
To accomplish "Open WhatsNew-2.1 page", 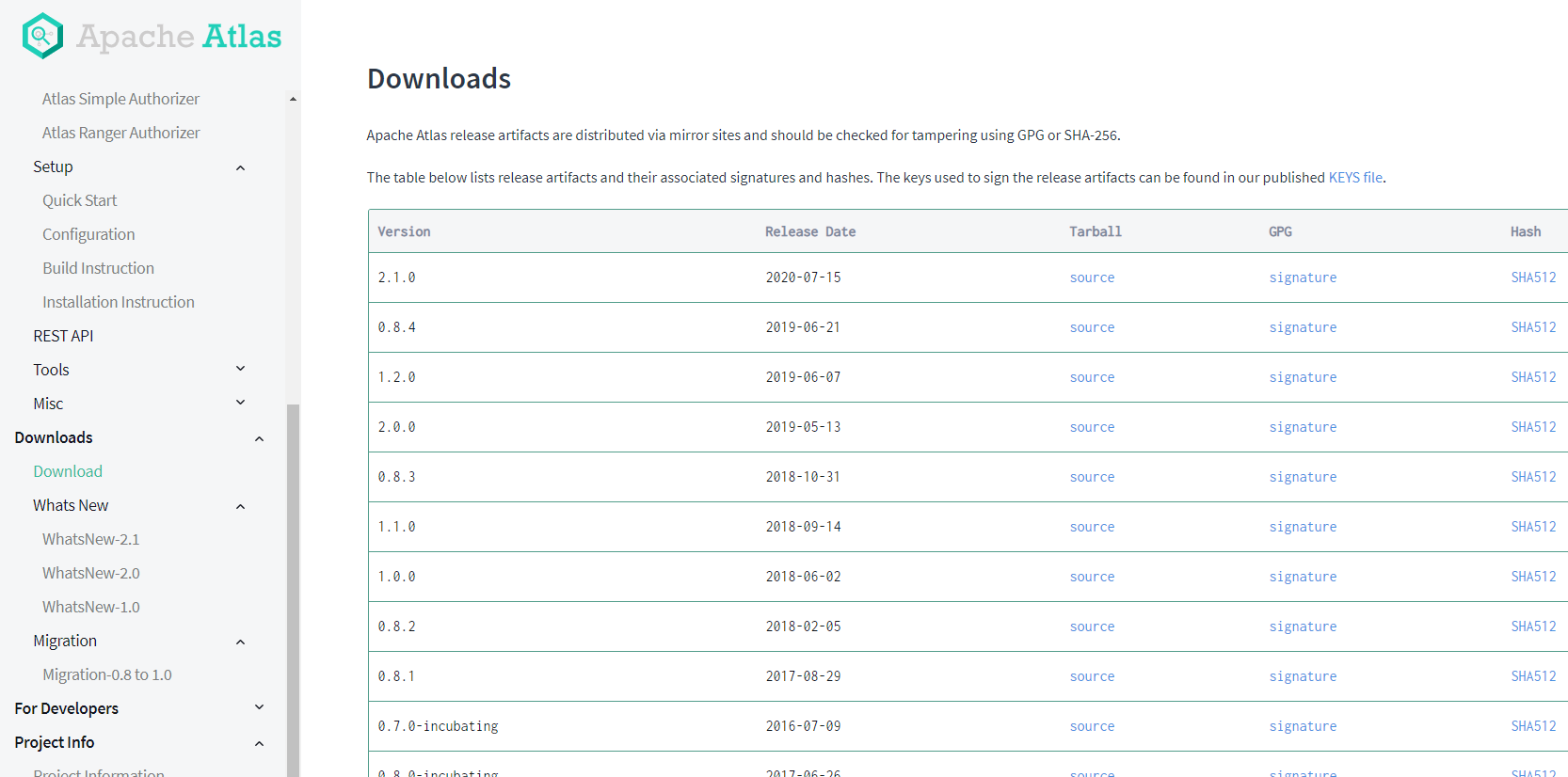I will 90,539.
